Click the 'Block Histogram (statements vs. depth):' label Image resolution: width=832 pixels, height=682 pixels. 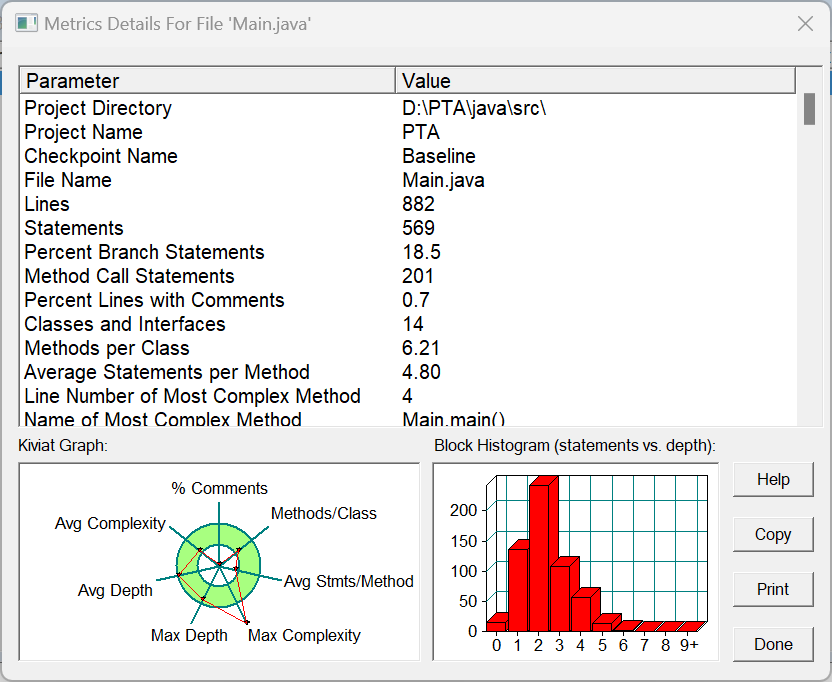pos(575,445)
